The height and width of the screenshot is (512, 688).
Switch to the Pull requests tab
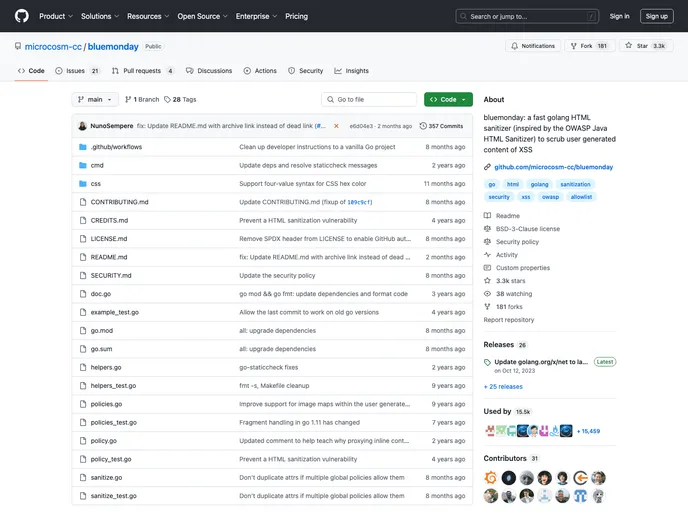(x=143, y=71)
